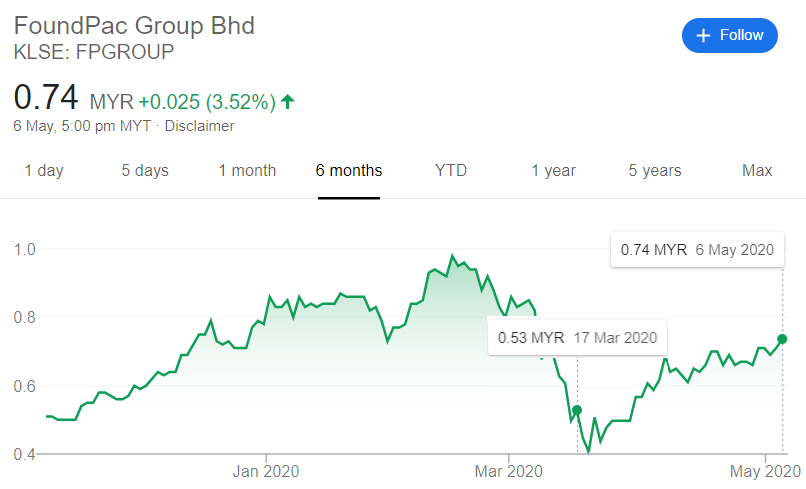The image size is (806, 489).
Task: Open the Disclaimer link
Action: pos(199,126)
